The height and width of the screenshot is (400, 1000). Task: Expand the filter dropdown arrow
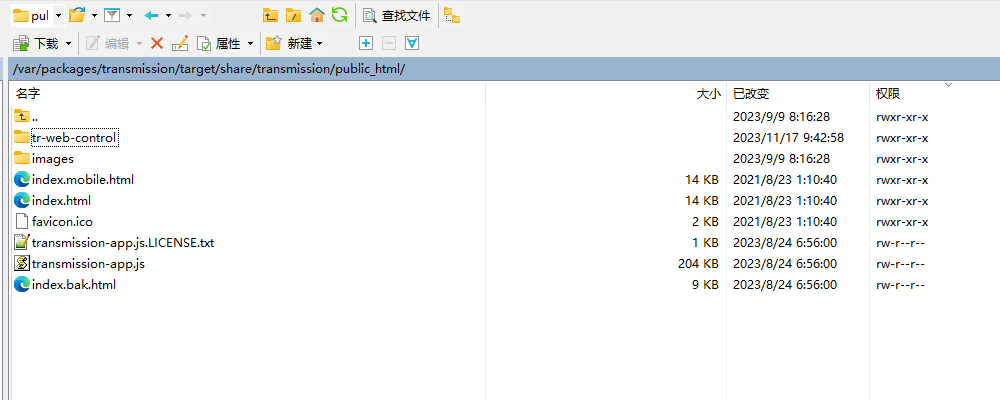tap(129, 15)
